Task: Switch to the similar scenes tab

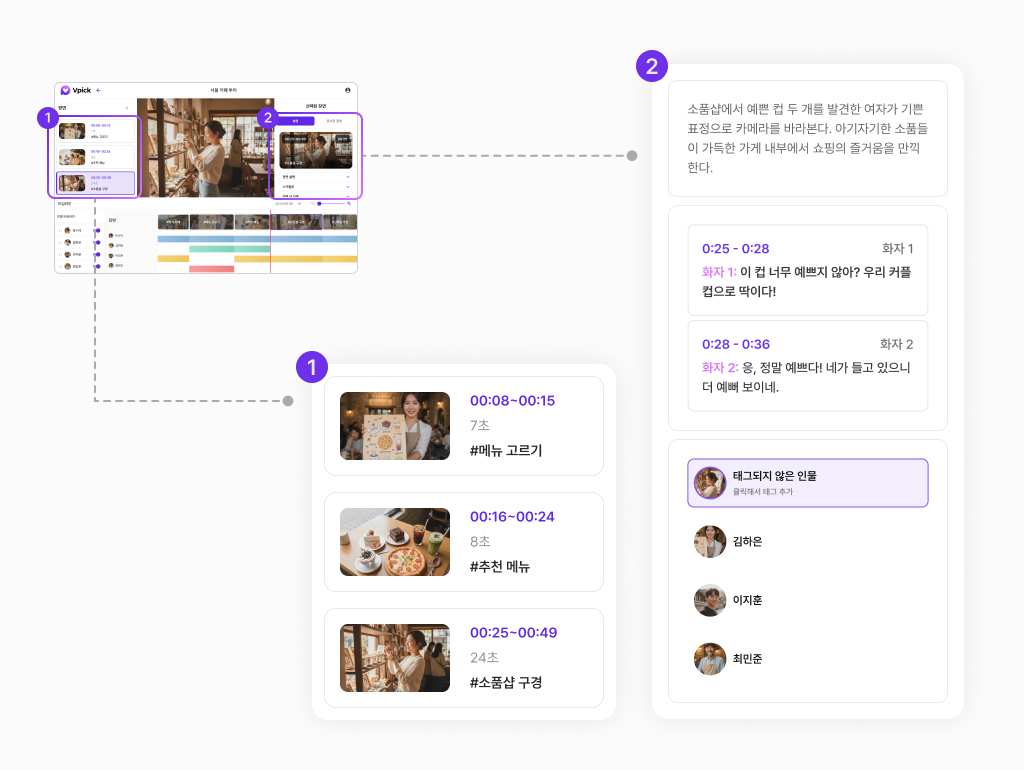Action: 333,121
